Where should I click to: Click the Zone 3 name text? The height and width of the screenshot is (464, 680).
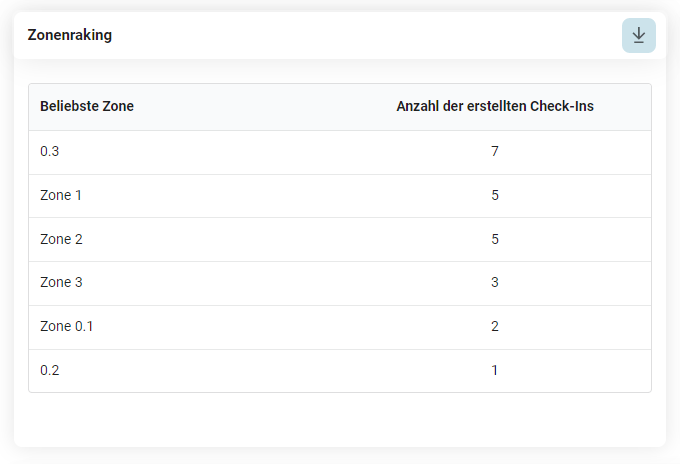pyautogui.click(x=61, y=282)
